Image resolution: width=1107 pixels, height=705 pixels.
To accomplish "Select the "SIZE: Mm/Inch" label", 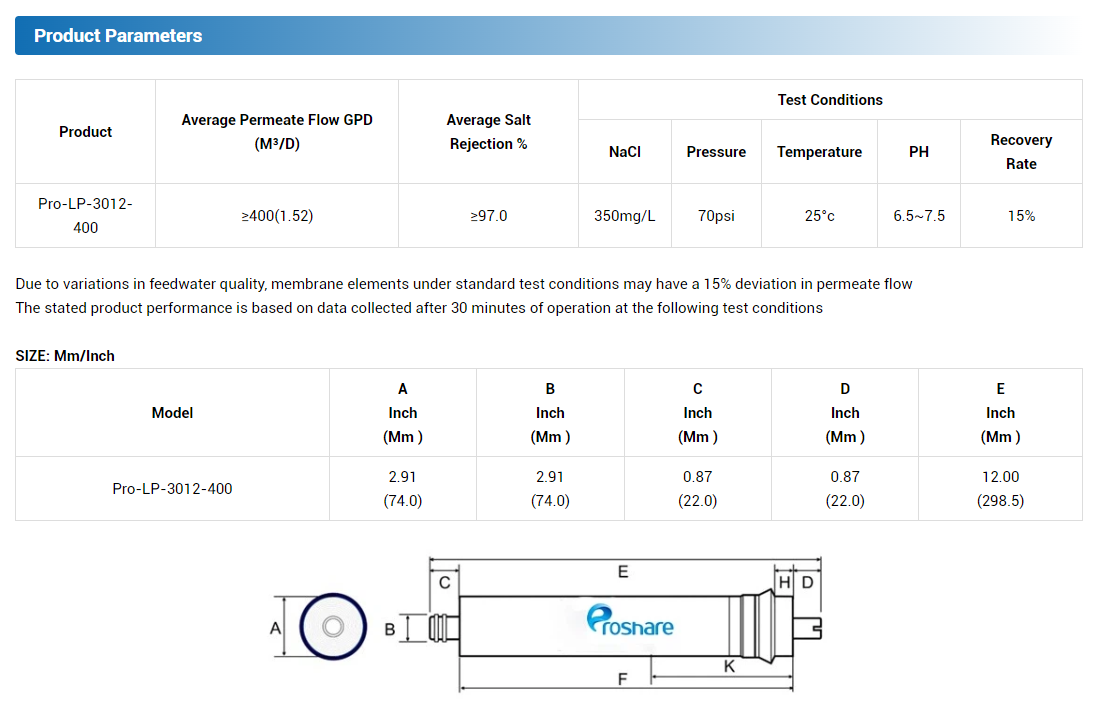I will (65, 356).
